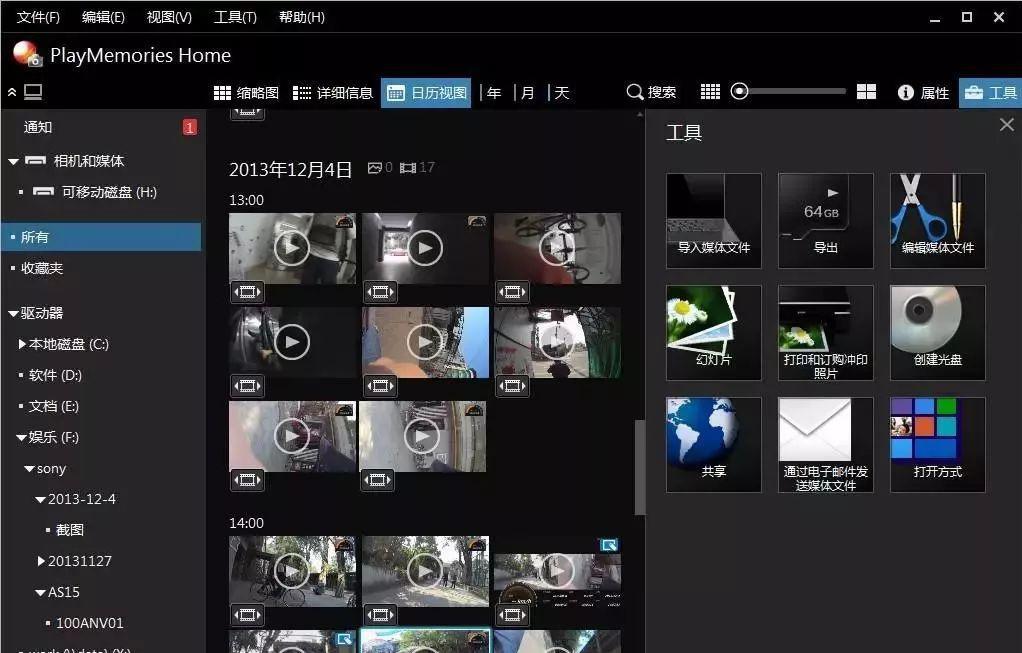Open the 100ANV01 folder

(89, 623)
